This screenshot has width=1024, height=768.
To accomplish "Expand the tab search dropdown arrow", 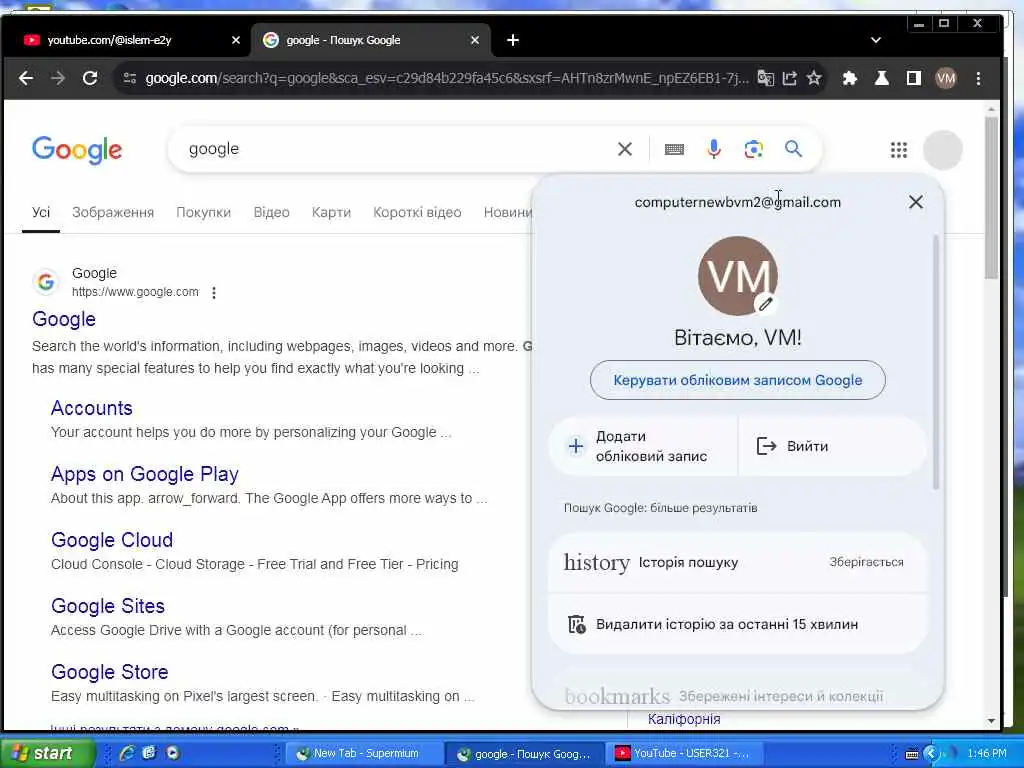I will tap(875, 40).
